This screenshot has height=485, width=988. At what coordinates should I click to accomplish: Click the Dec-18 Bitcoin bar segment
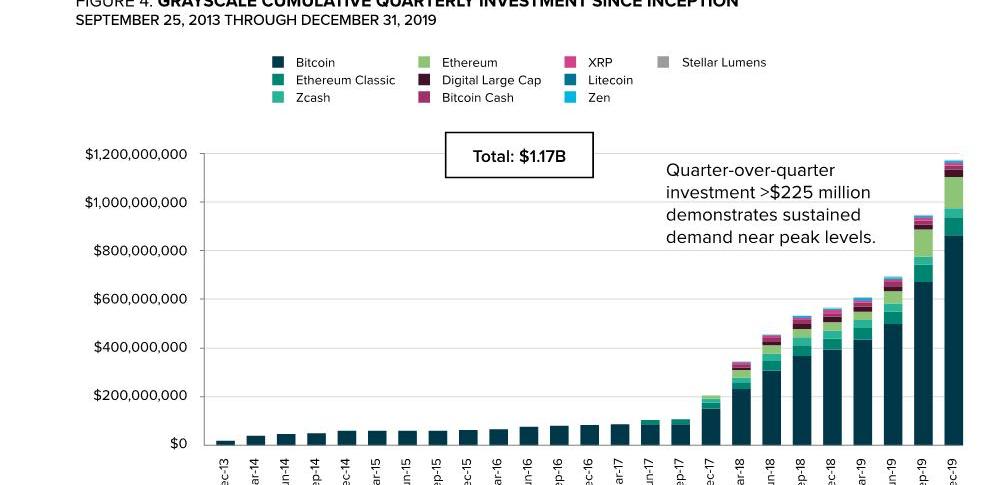click(832, 397)
